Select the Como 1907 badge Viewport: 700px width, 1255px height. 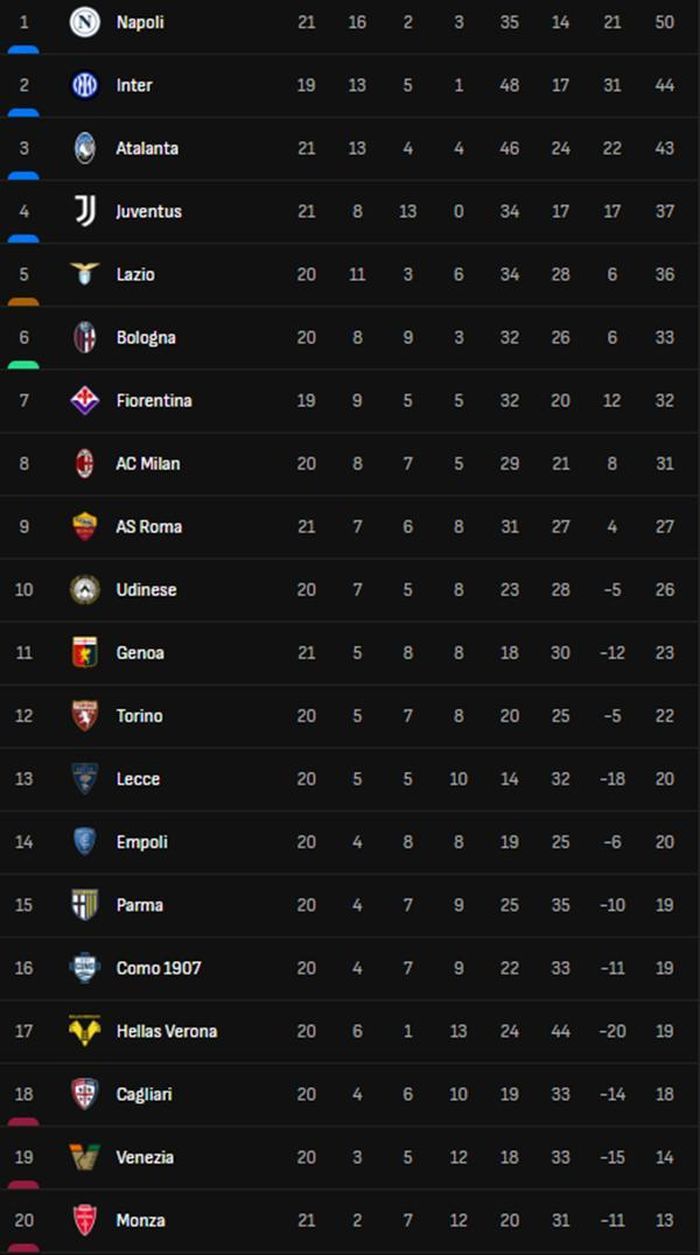click(x=85, y=967)
